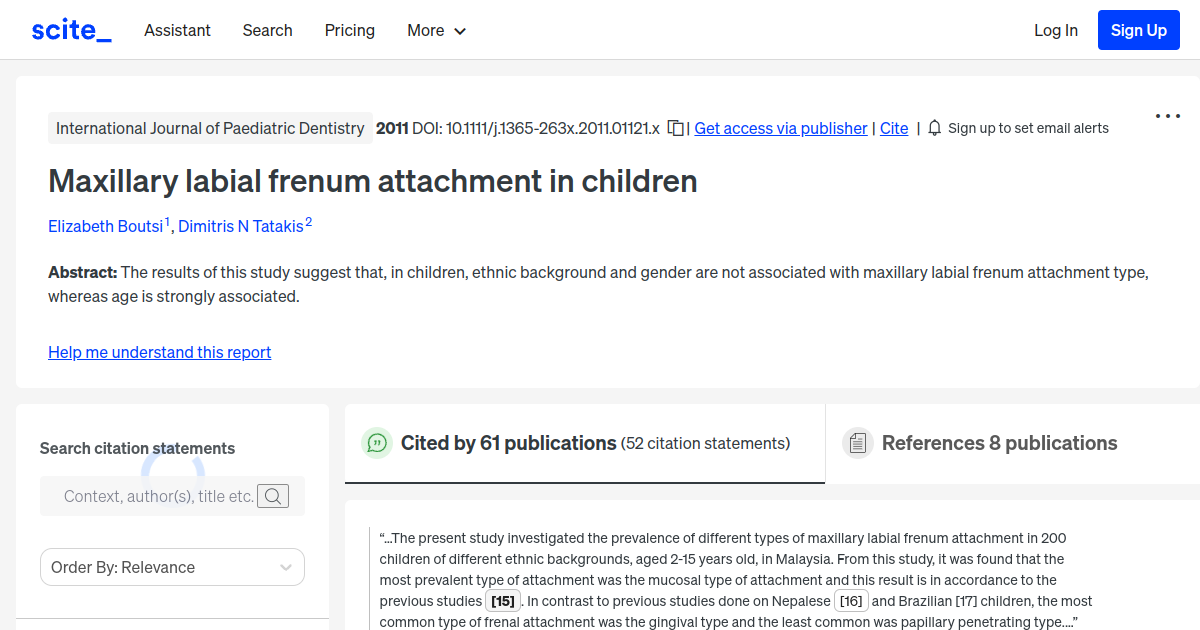Image resolution: width=1200 pixels, height=630 pixels.
Task: Expand the More navigation menu
Action: pyautogui.click(x=436, y=31)
